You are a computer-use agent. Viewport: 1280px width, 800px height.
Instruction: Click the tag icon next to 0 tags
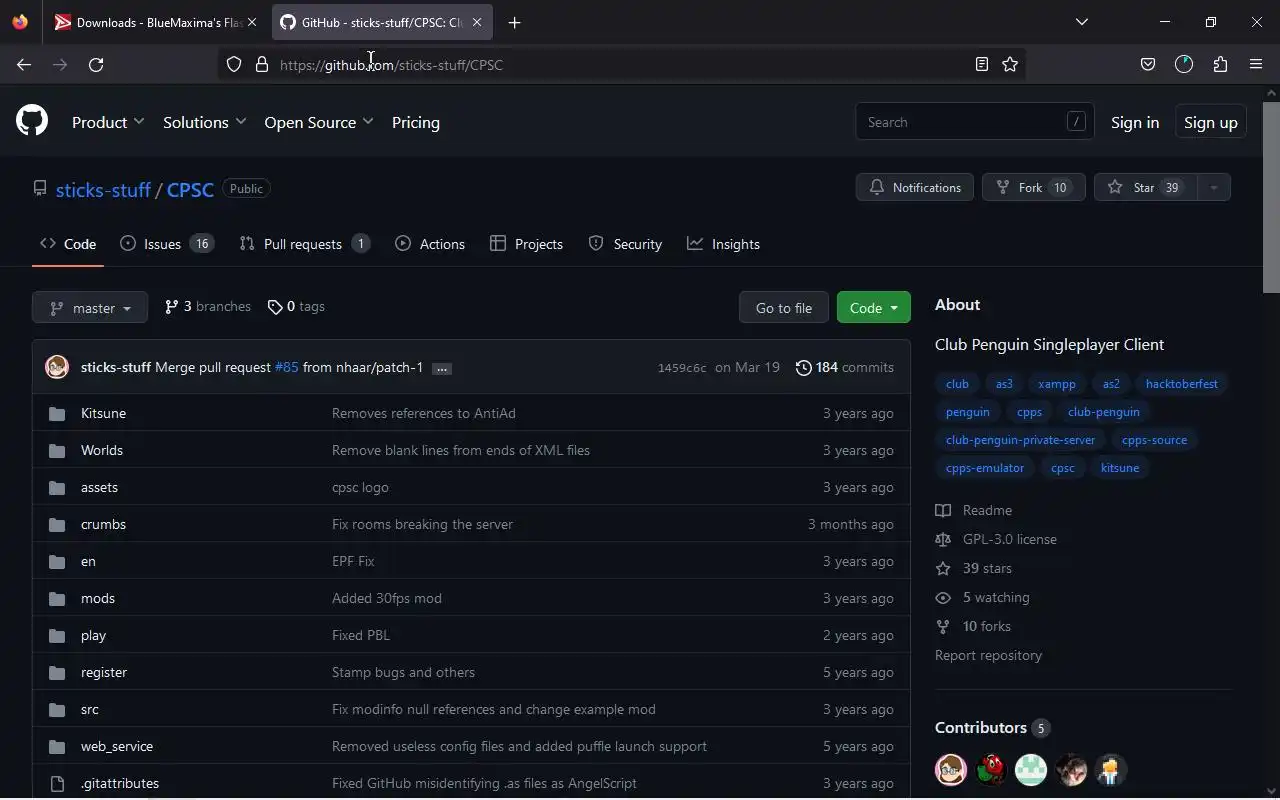[275, 307]
